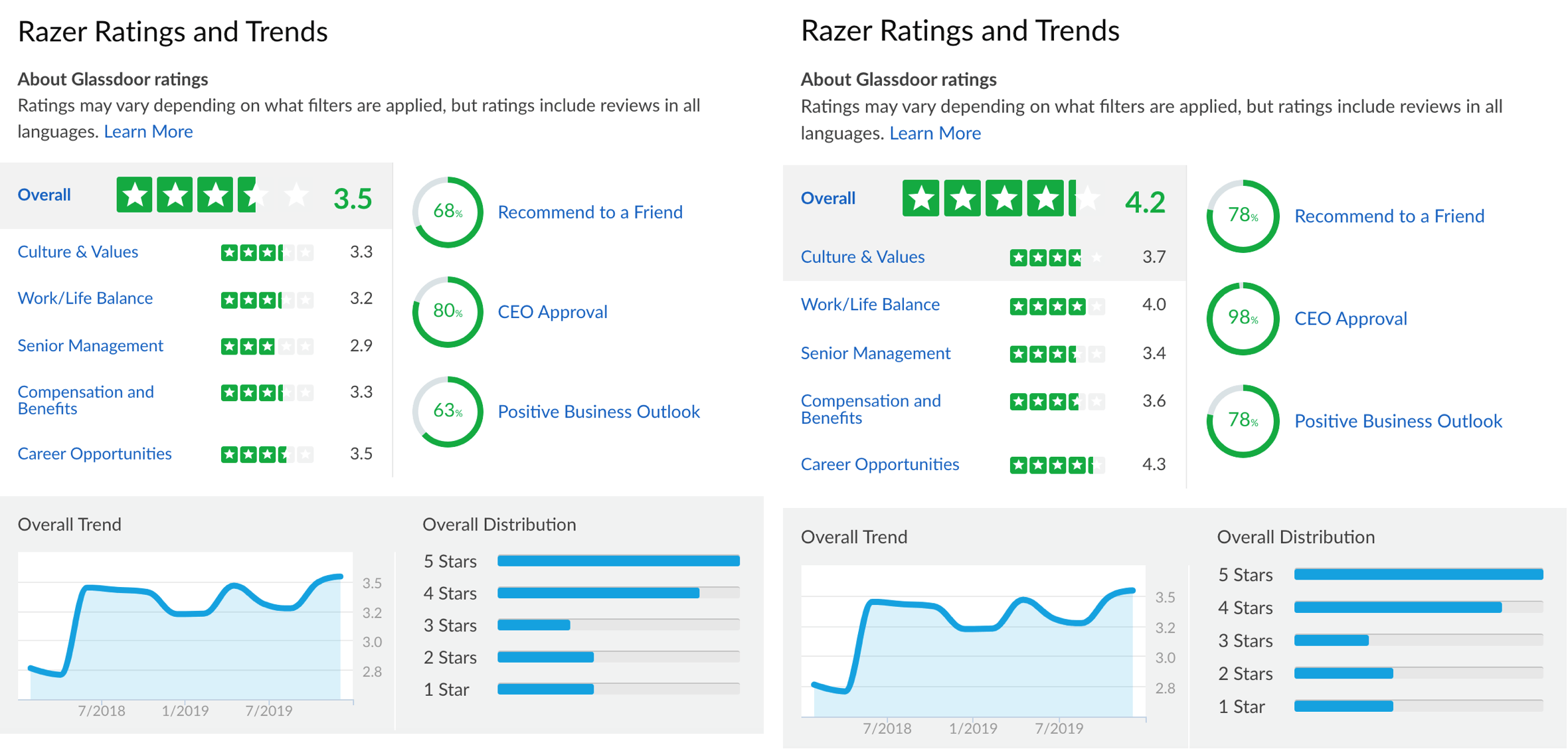Click overall star rating icons showing 4.2
The image size is (1568, 755).
[1003, 199]
